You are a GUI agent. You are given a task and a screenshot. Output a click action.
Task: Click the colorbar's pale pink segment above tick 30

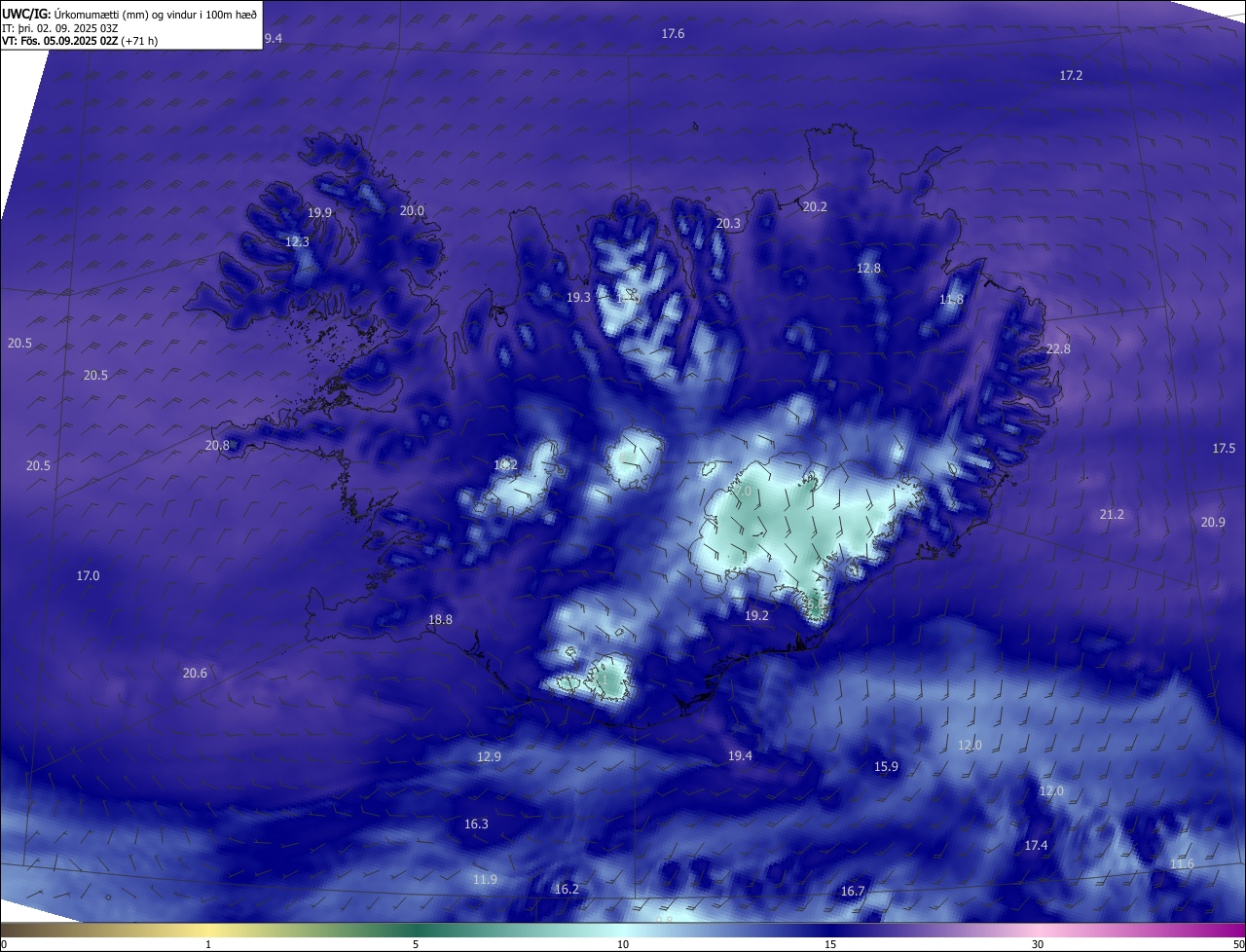1038,930
